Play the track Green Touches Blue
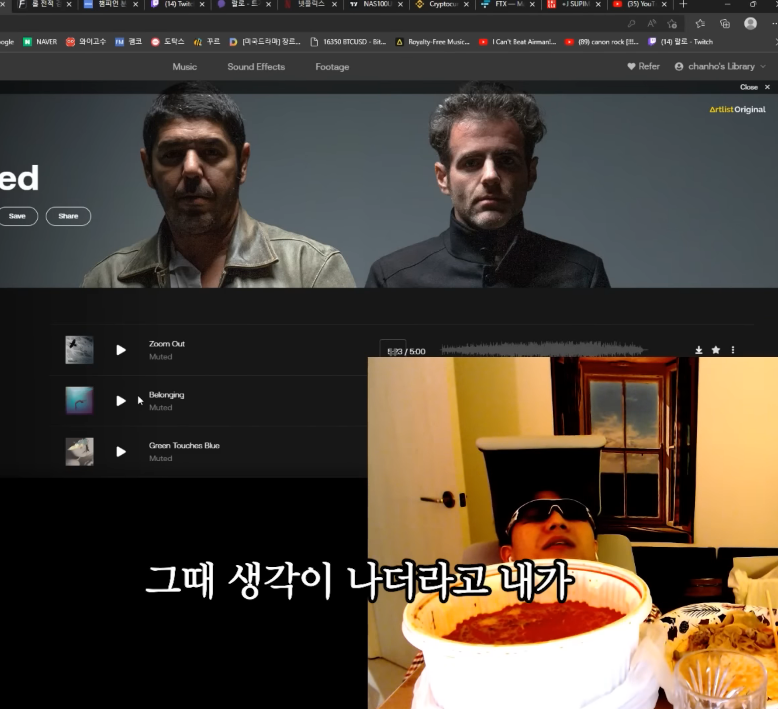 [x=121, y=451]
